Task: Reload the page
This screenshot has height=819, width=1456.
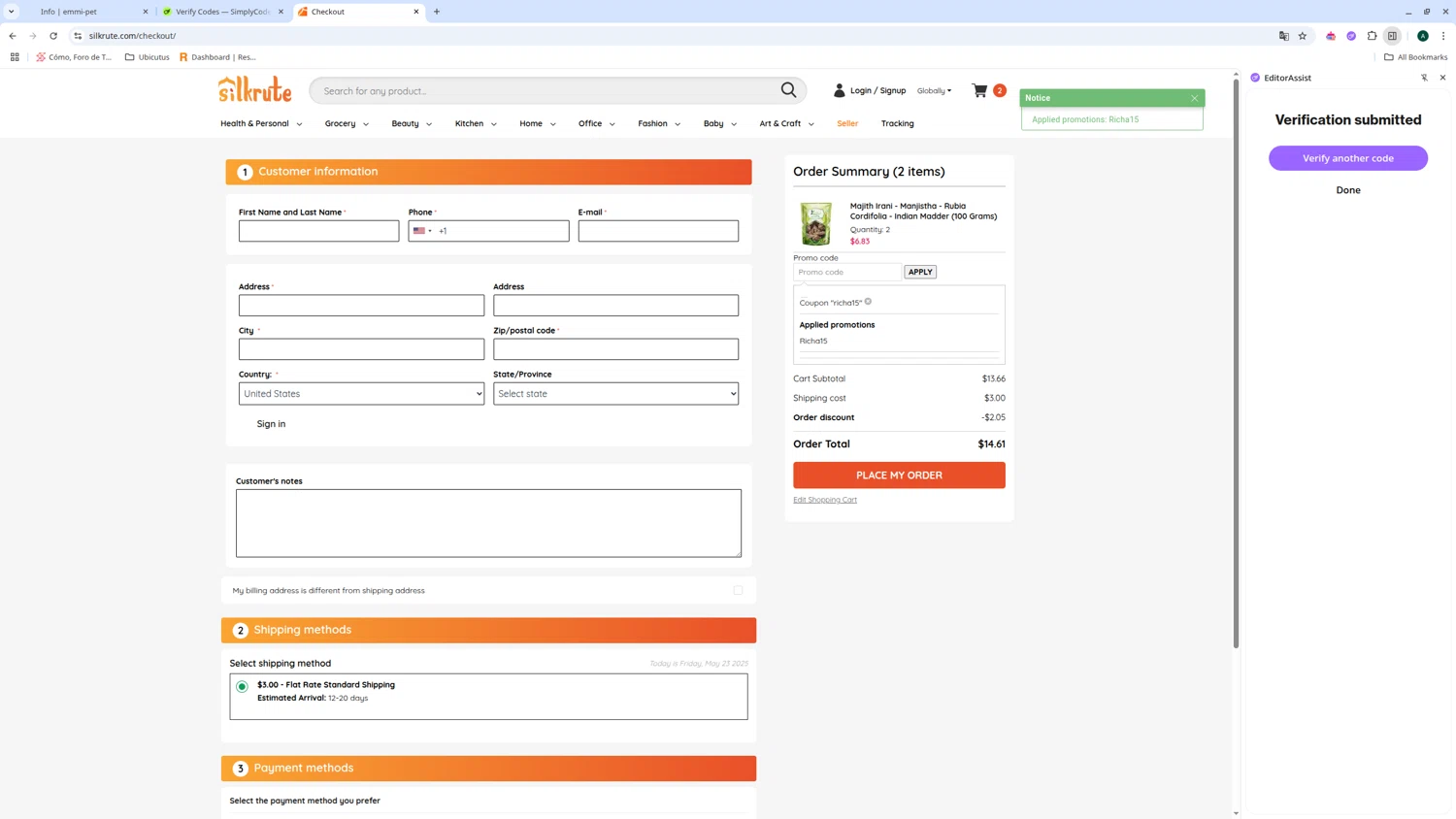Action: [x=53, y=36]
